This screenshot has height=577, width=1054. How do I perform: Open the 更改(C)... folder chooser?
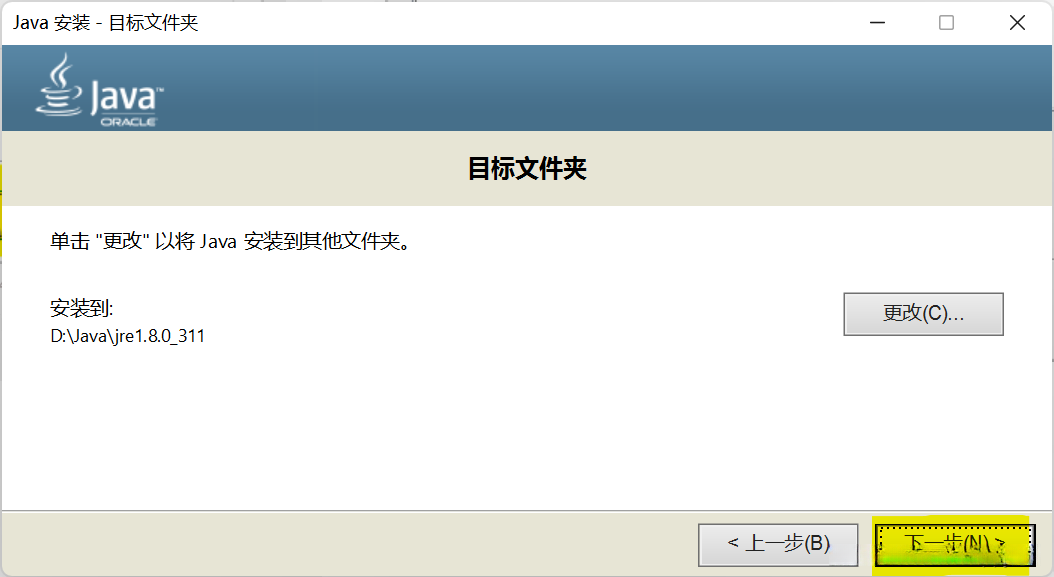tap(924, 313)
